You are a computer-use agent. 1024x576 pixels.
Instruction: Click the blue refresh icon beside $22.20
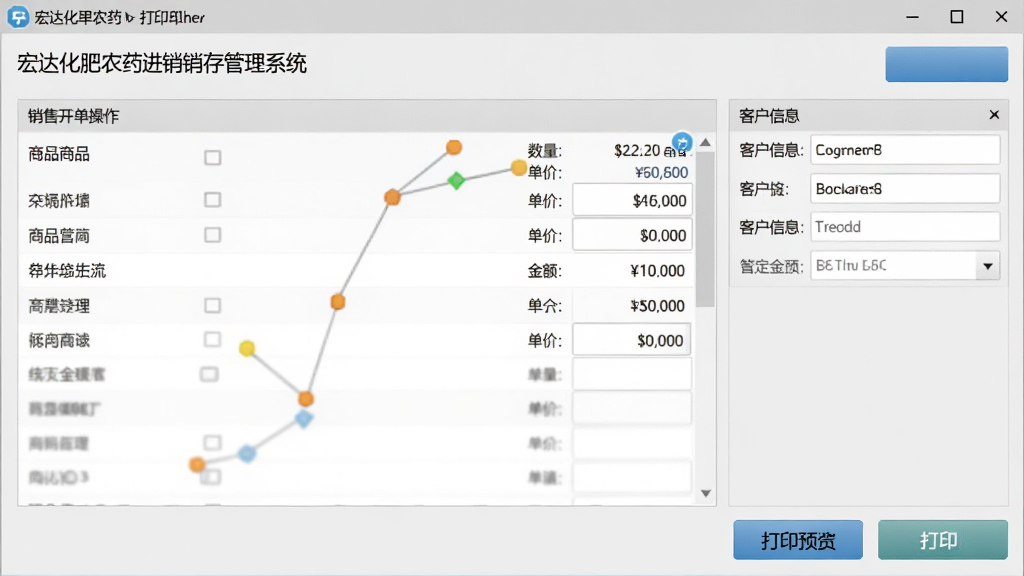[x=682, y=142]
